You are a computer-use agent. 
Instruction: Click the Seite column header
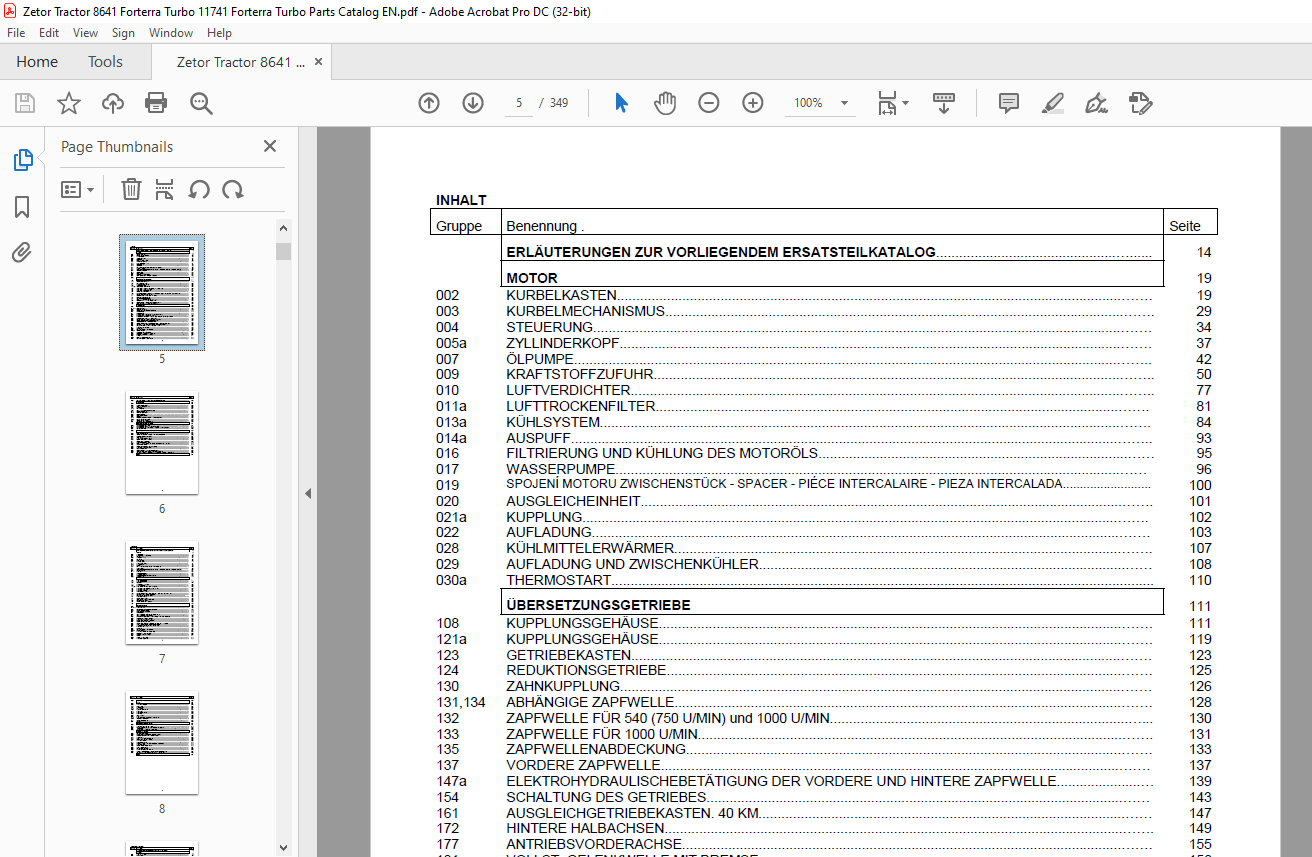[x=1185, y=226]
